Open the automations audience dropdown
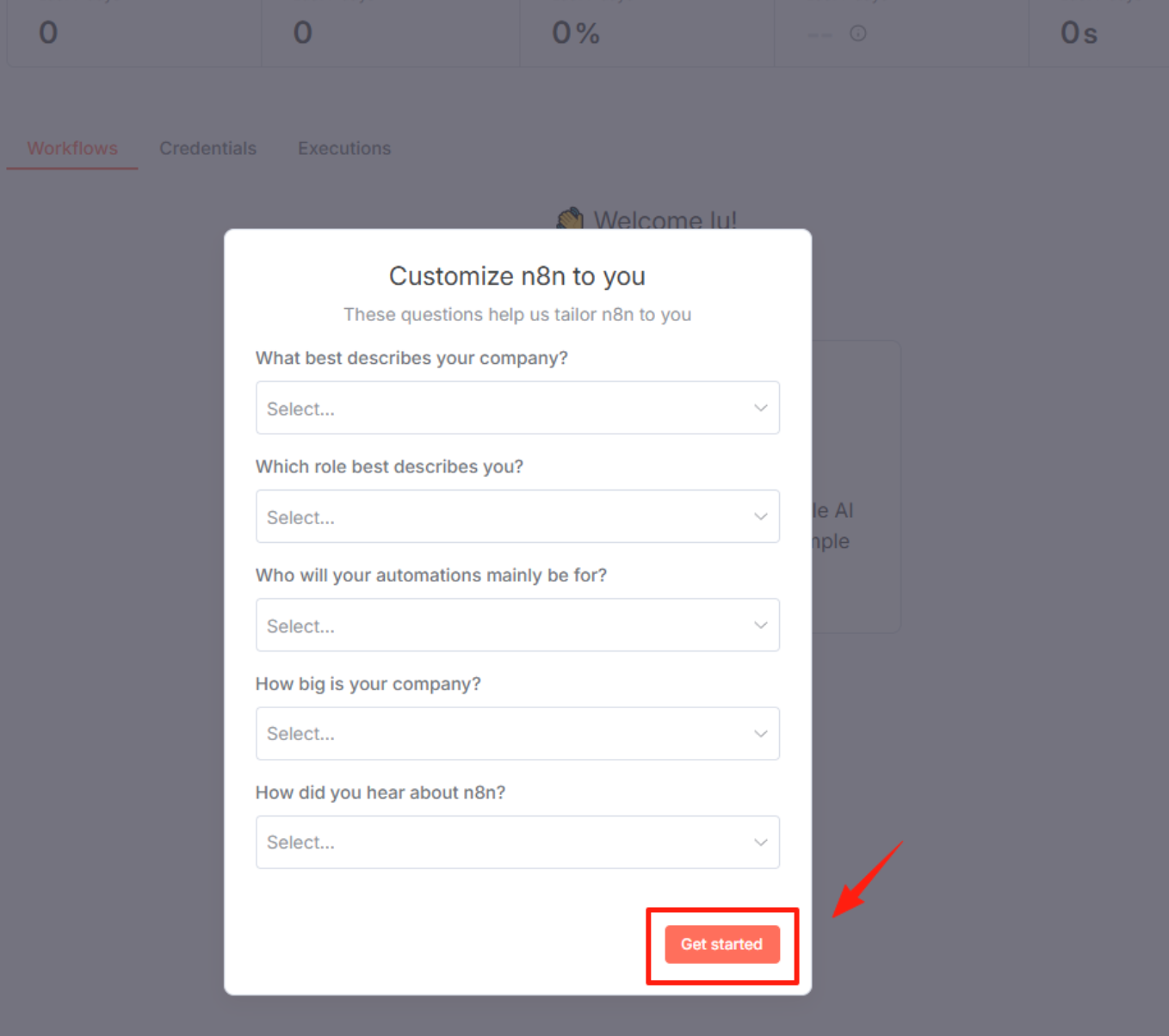1169x1036 pixels. point(517,625)
